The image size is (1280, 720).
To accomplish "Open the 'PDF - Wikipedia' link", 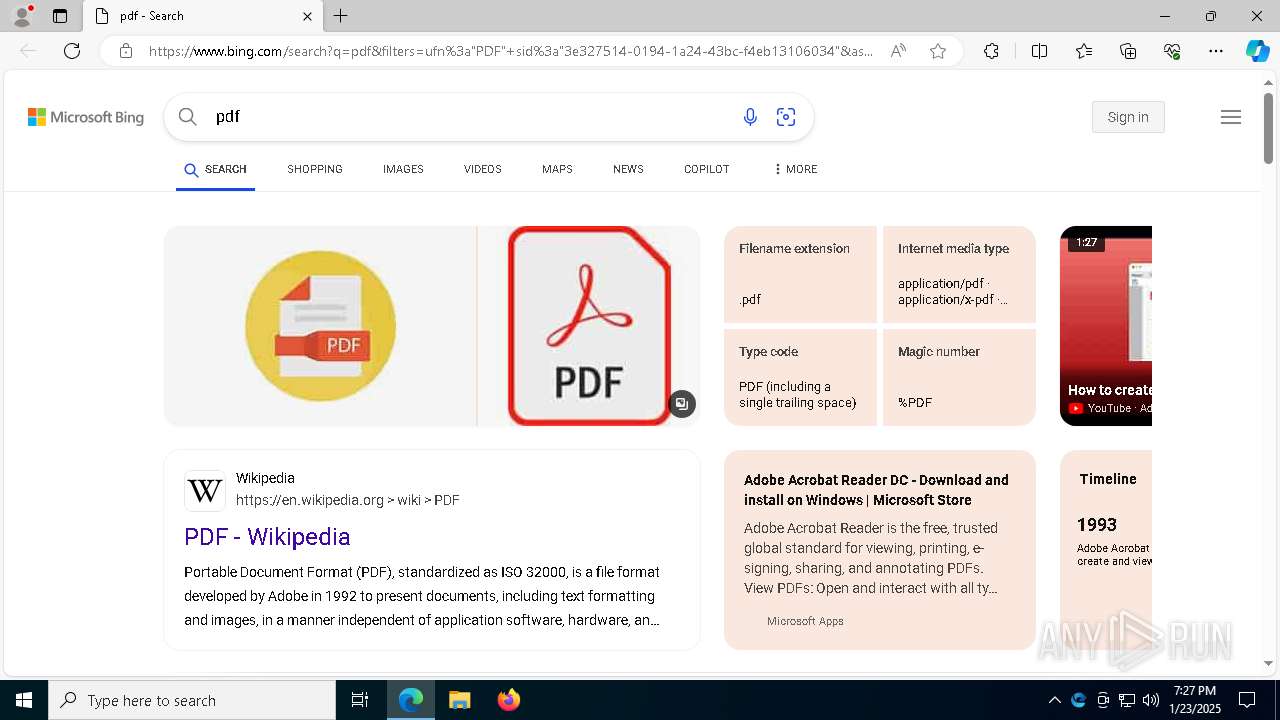I will [x=267, y=537].
